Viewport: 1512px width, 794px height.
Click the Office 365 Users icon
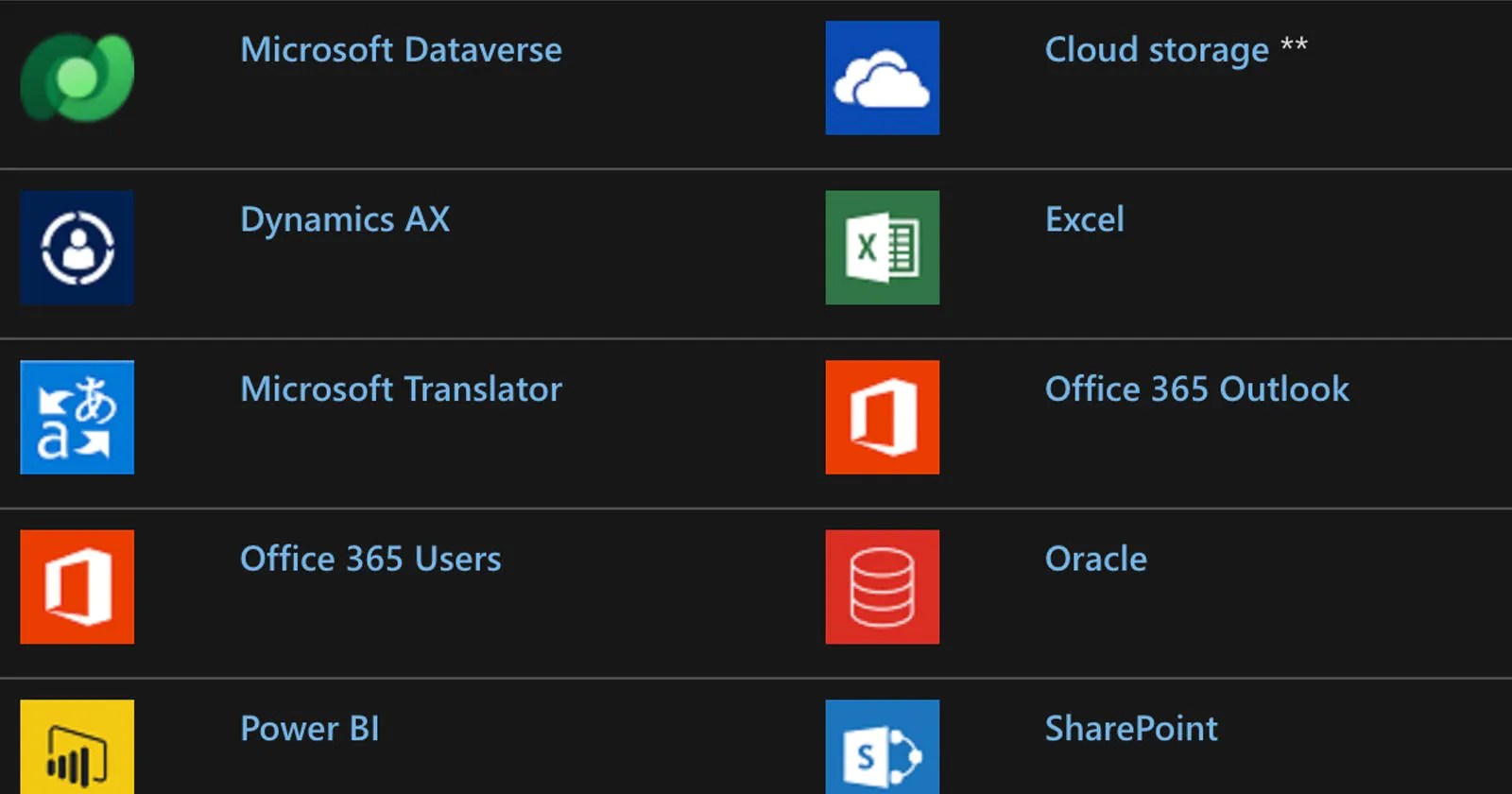click(77, 587)
